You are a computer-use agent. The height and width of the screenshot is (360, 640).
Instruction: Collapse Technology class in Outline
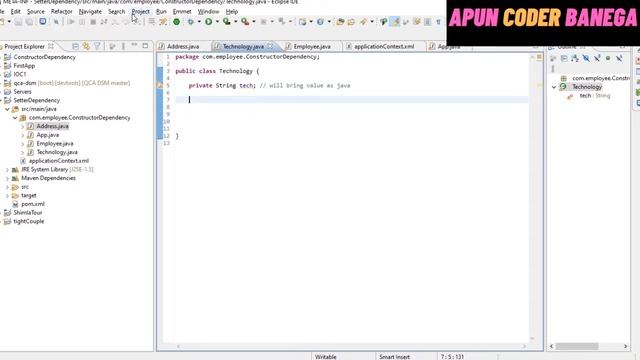(x=554, y=87)
